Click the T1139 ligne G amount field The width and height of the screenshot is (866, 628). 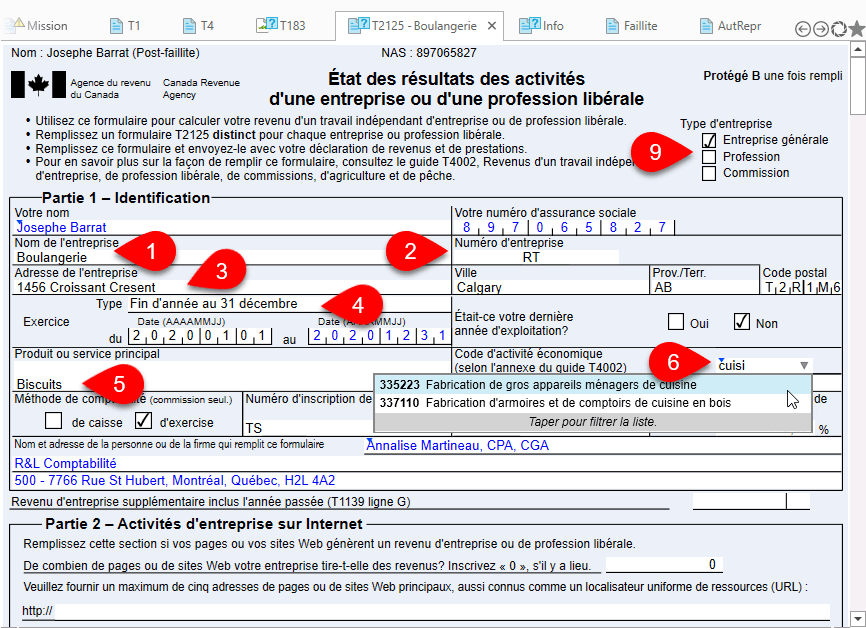[x=751, y=502]
